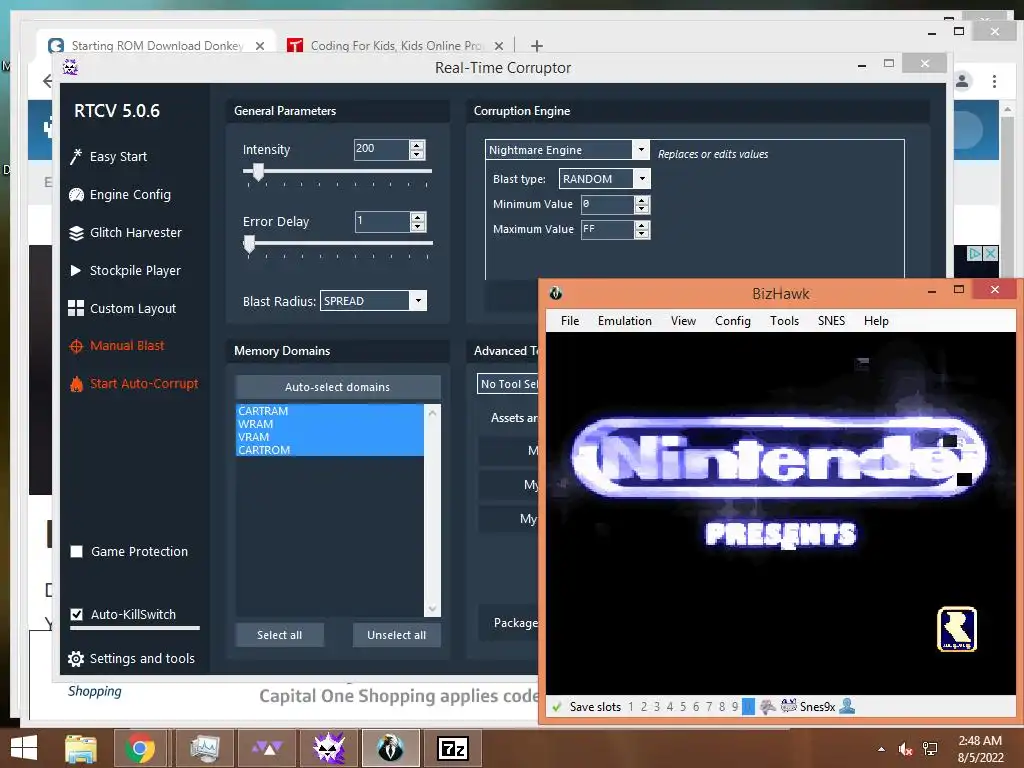Decrease Error Delay with down arrow
The width and height of the screenshot is (1024, 768).
point(418,226)
